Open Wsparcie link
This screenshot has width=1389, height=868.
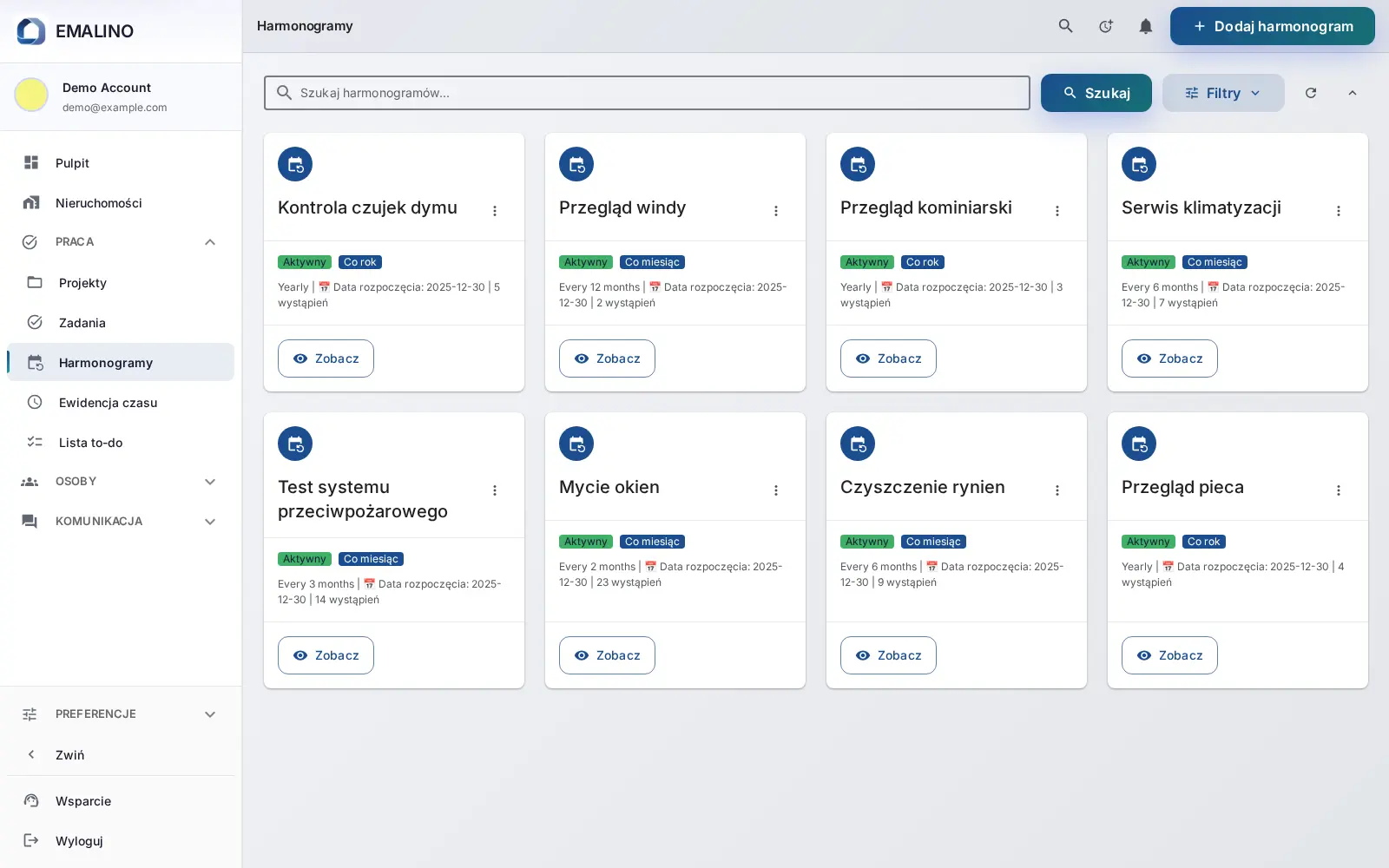pyautogui.click(x=120, y=801)
